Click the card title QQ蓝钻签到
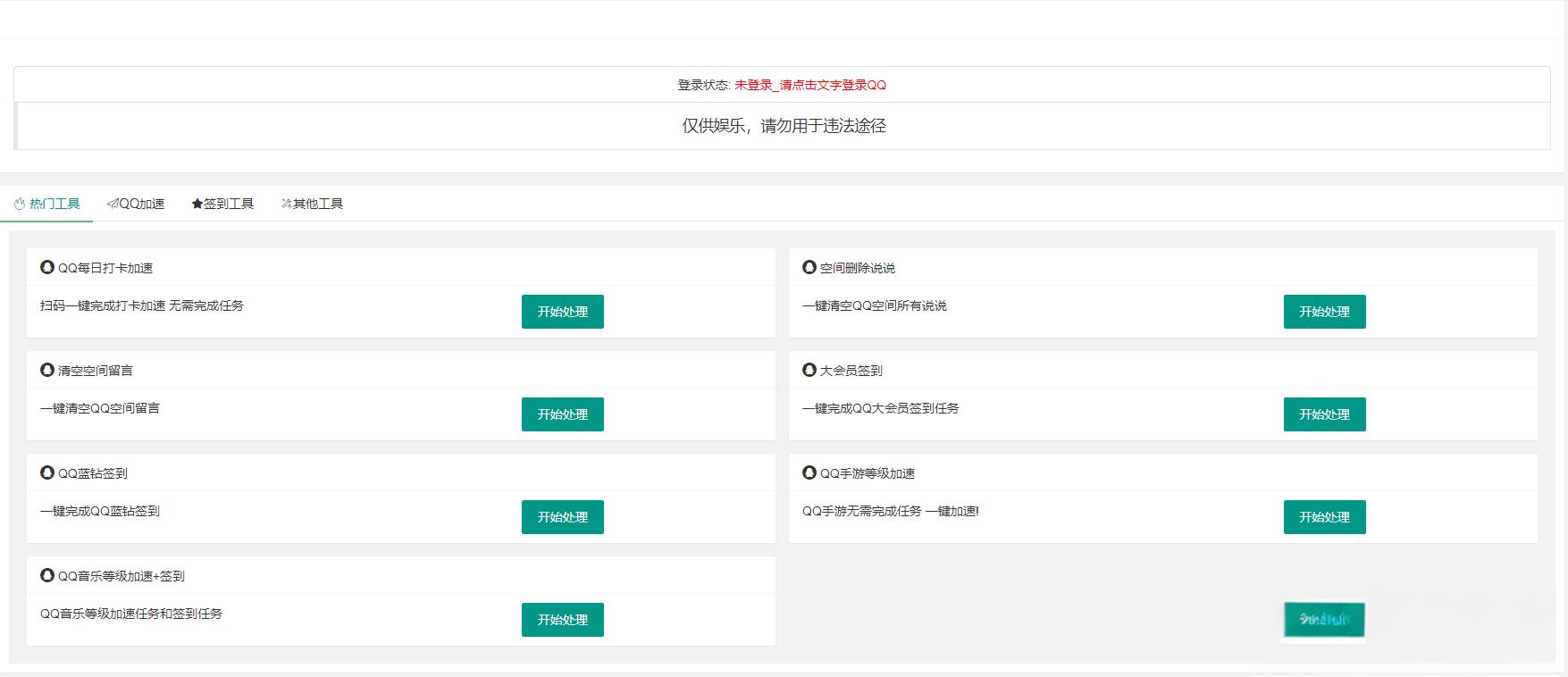 [x=93, y=473]
